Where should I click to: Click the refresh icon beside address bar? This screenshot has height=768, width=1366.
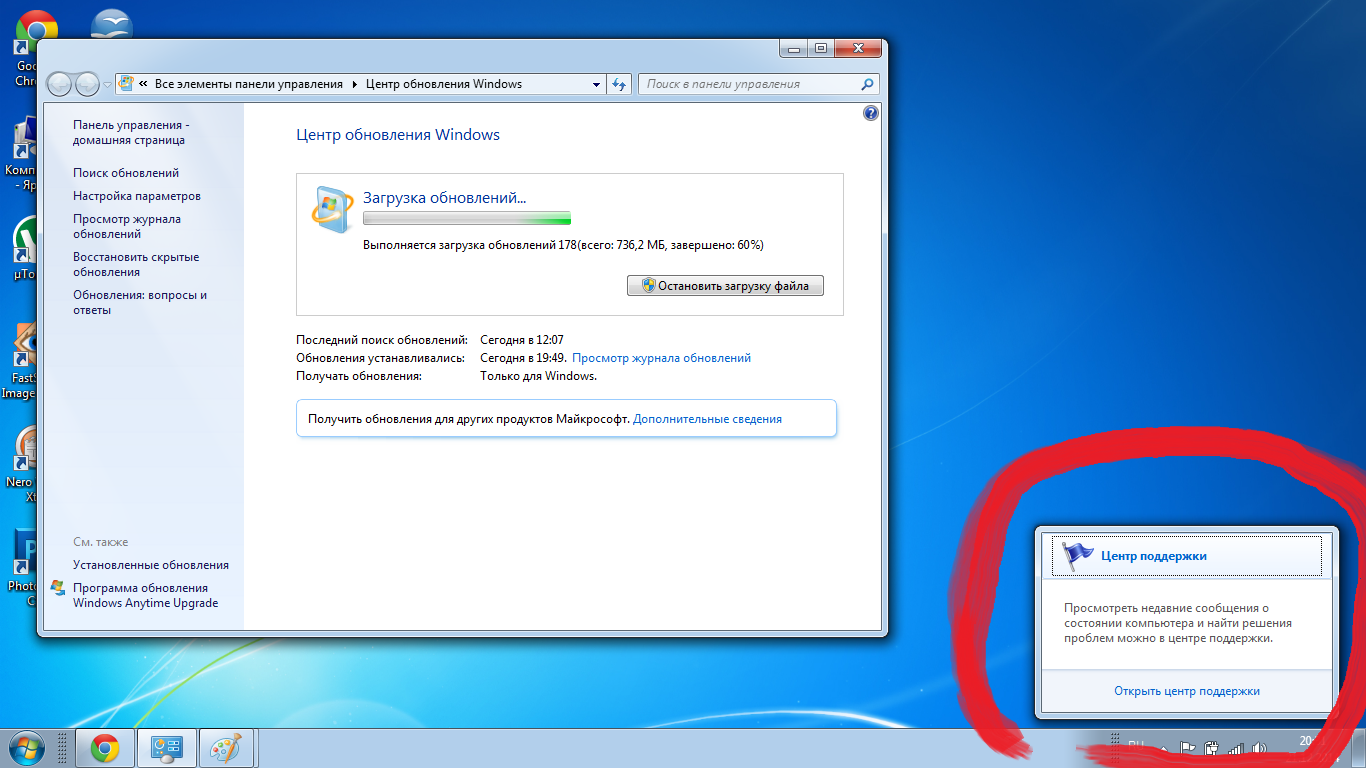coord(619,84)
